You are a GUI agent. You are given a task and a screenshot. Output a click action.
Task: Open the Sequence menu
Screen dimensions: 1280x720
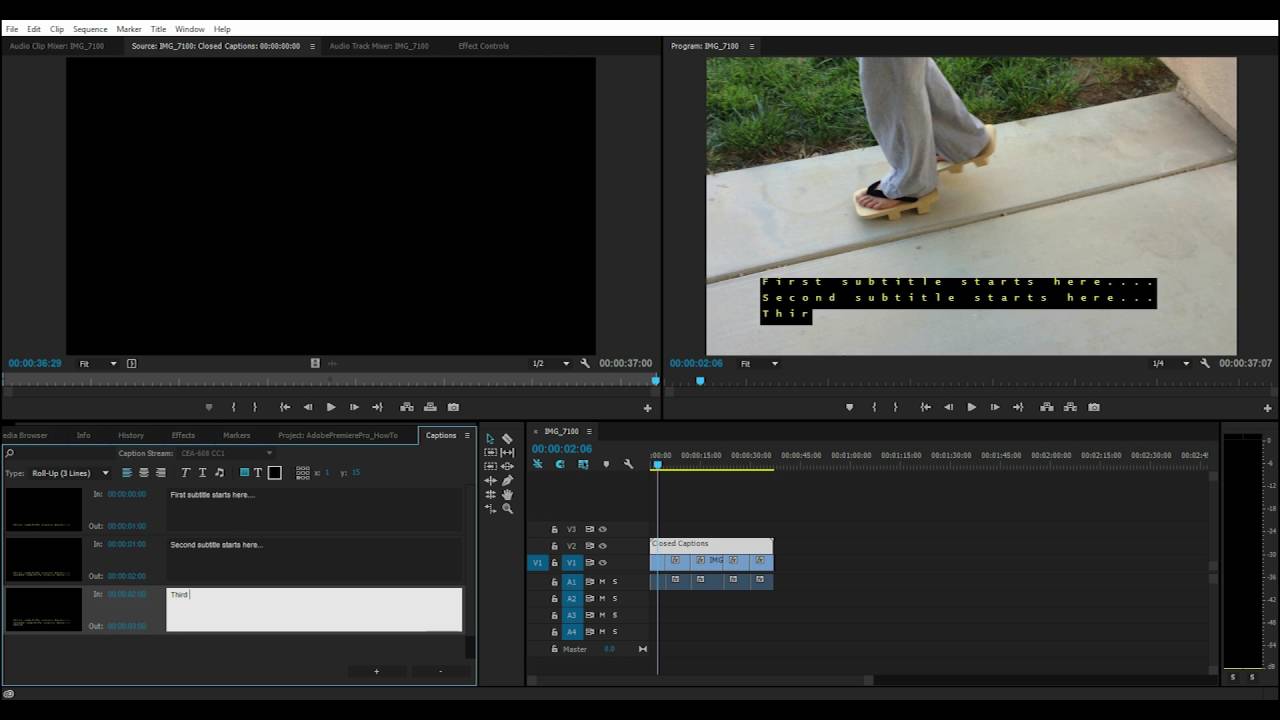[x=90, y=29]
